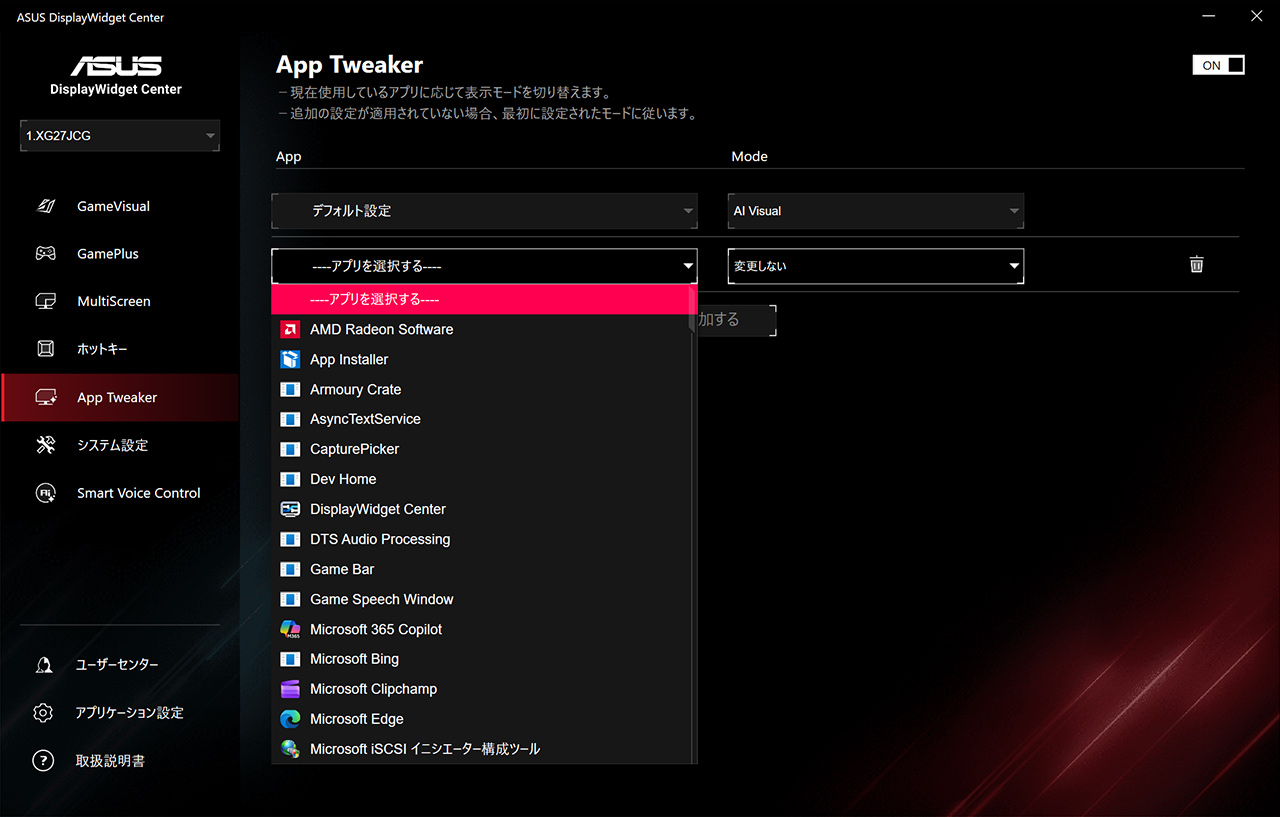Go to GameVisual in sidebar

[113, 206]
